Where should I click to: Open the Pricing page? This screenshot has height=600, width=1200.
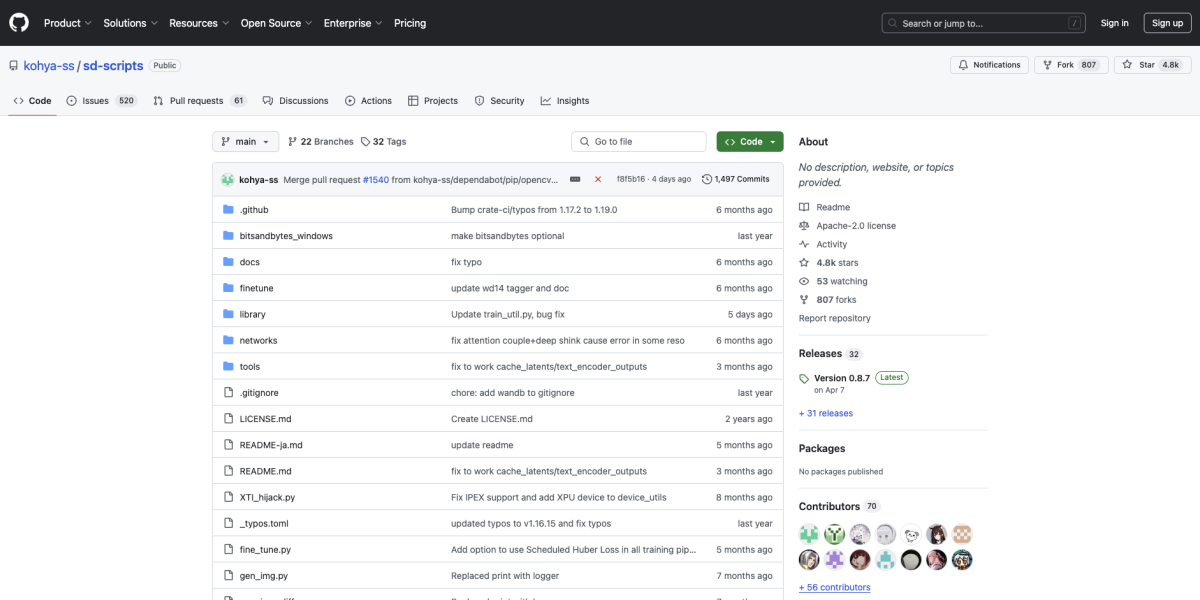[x=410, y=23]
